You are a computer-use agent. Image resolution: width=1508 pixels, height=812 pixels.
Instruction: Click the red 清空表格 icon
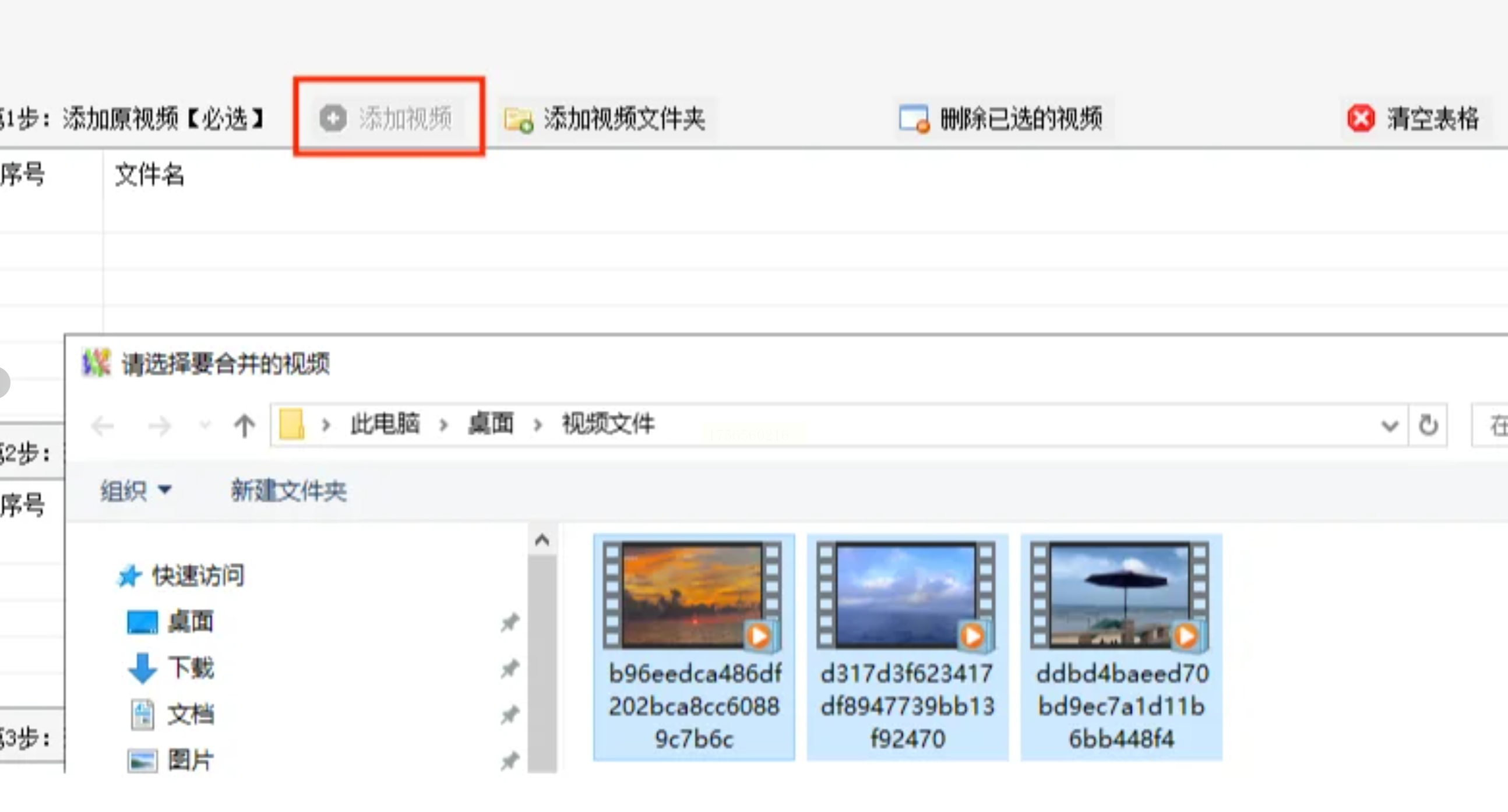click(1361, 119)
